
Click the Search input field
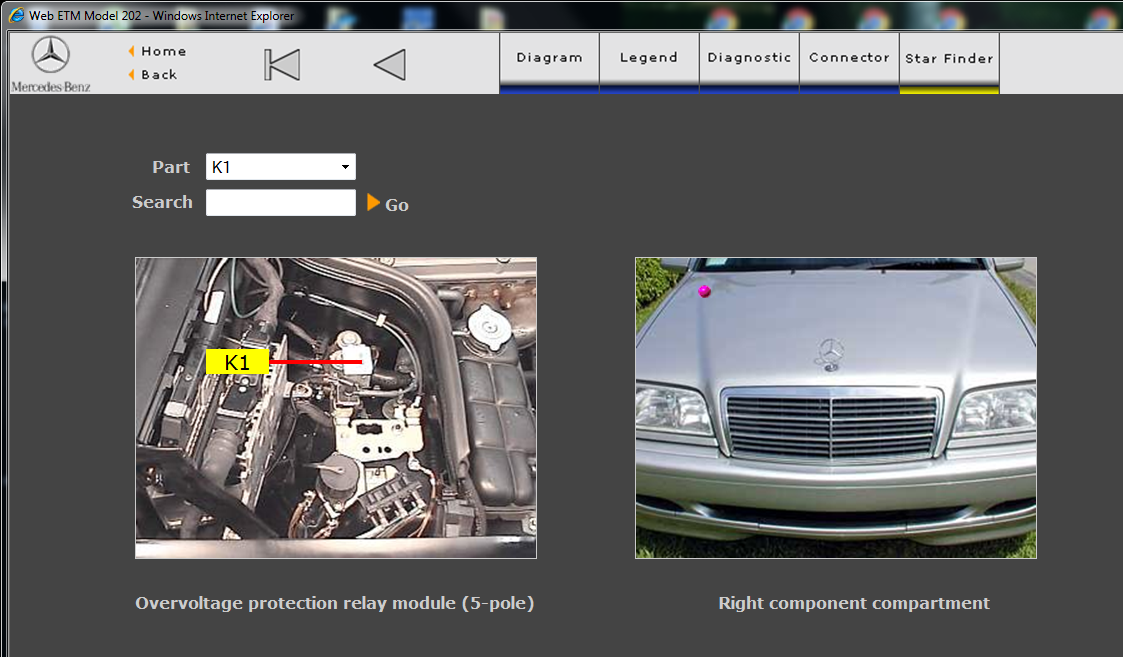click(281, 203)
